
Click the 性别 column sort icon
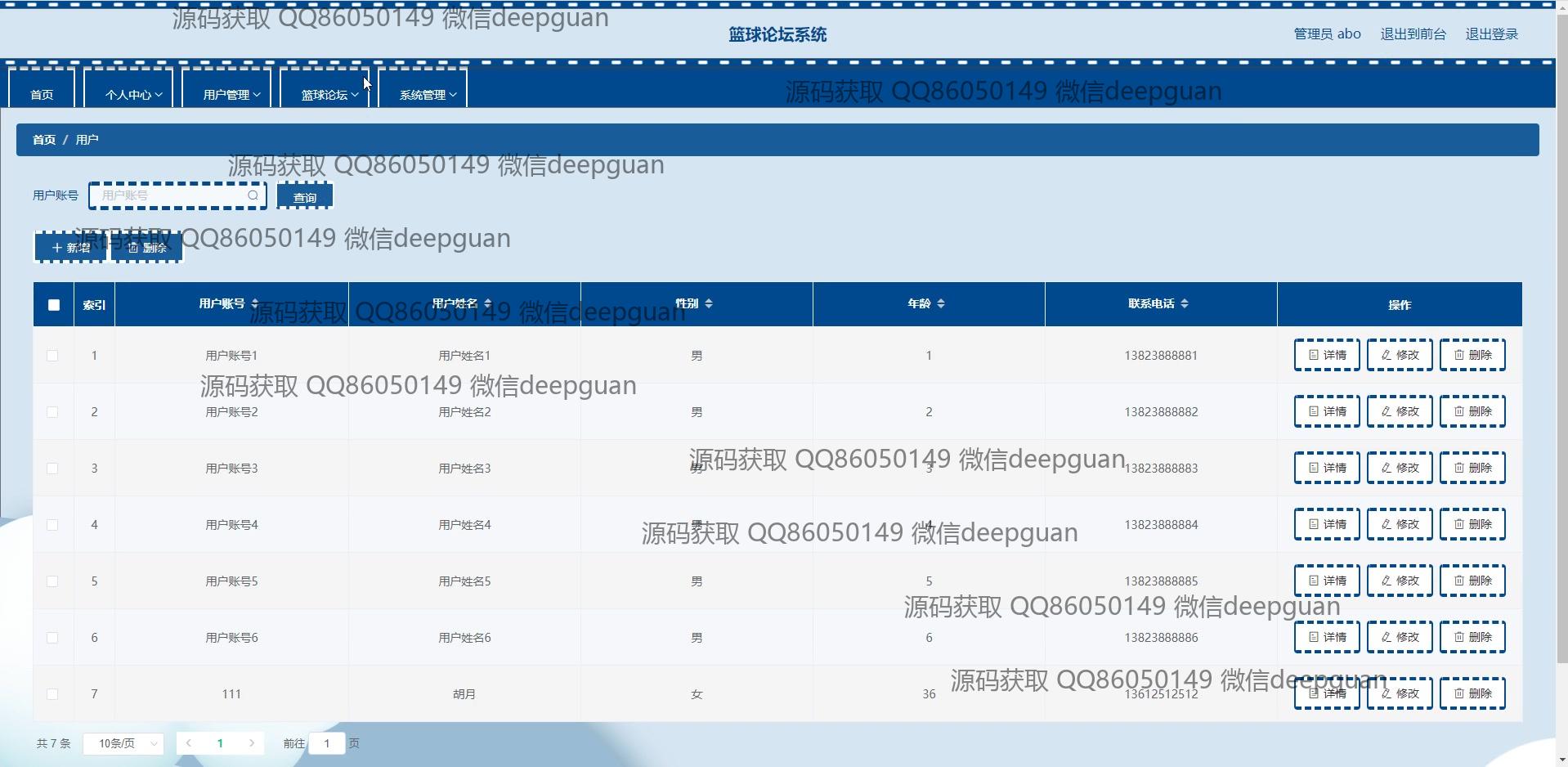click(x=709, y=304)
